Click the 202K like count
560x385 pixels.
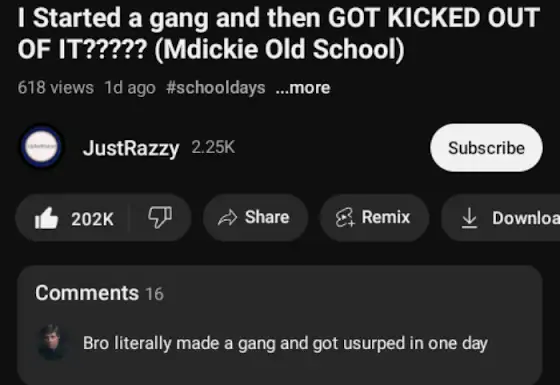tap(92, 219)
